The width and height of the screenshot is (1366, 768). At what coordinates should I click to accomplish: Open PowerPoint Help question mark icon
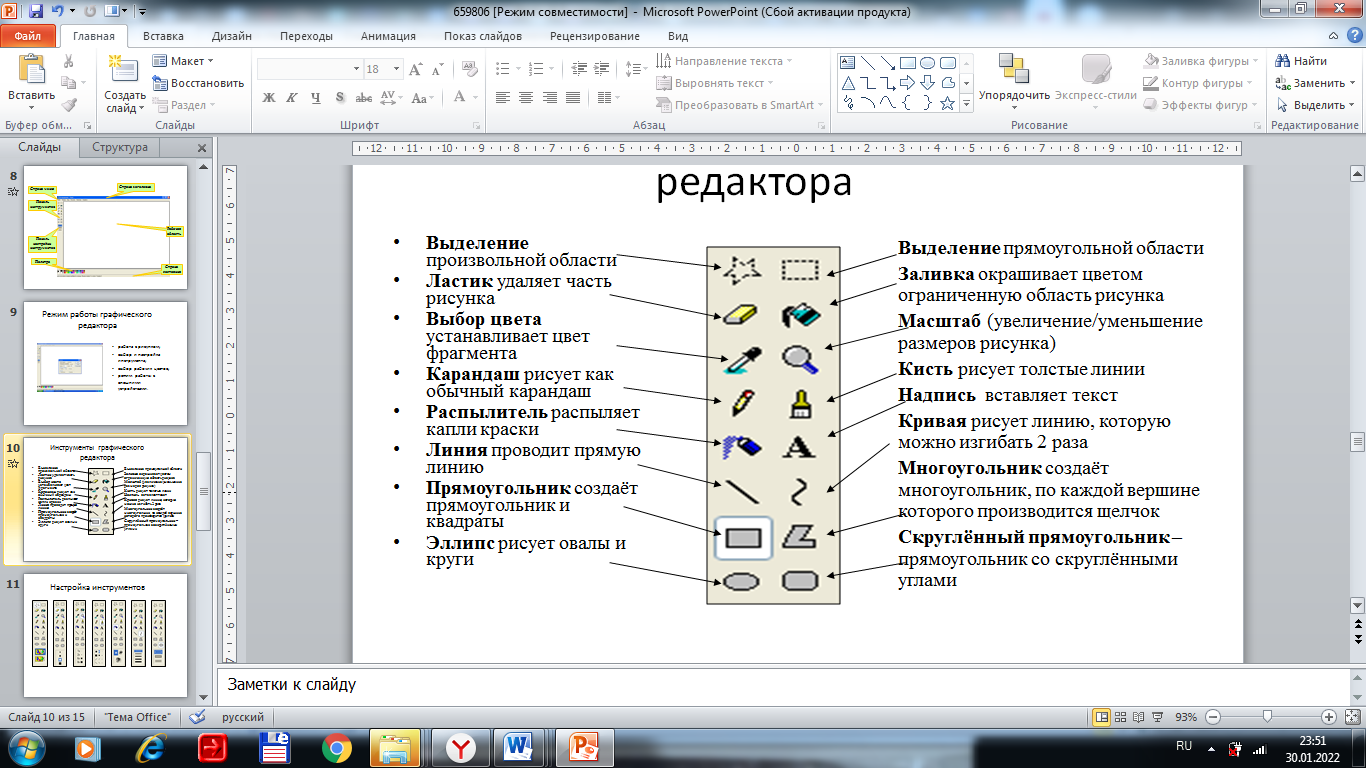(1353, 36)
